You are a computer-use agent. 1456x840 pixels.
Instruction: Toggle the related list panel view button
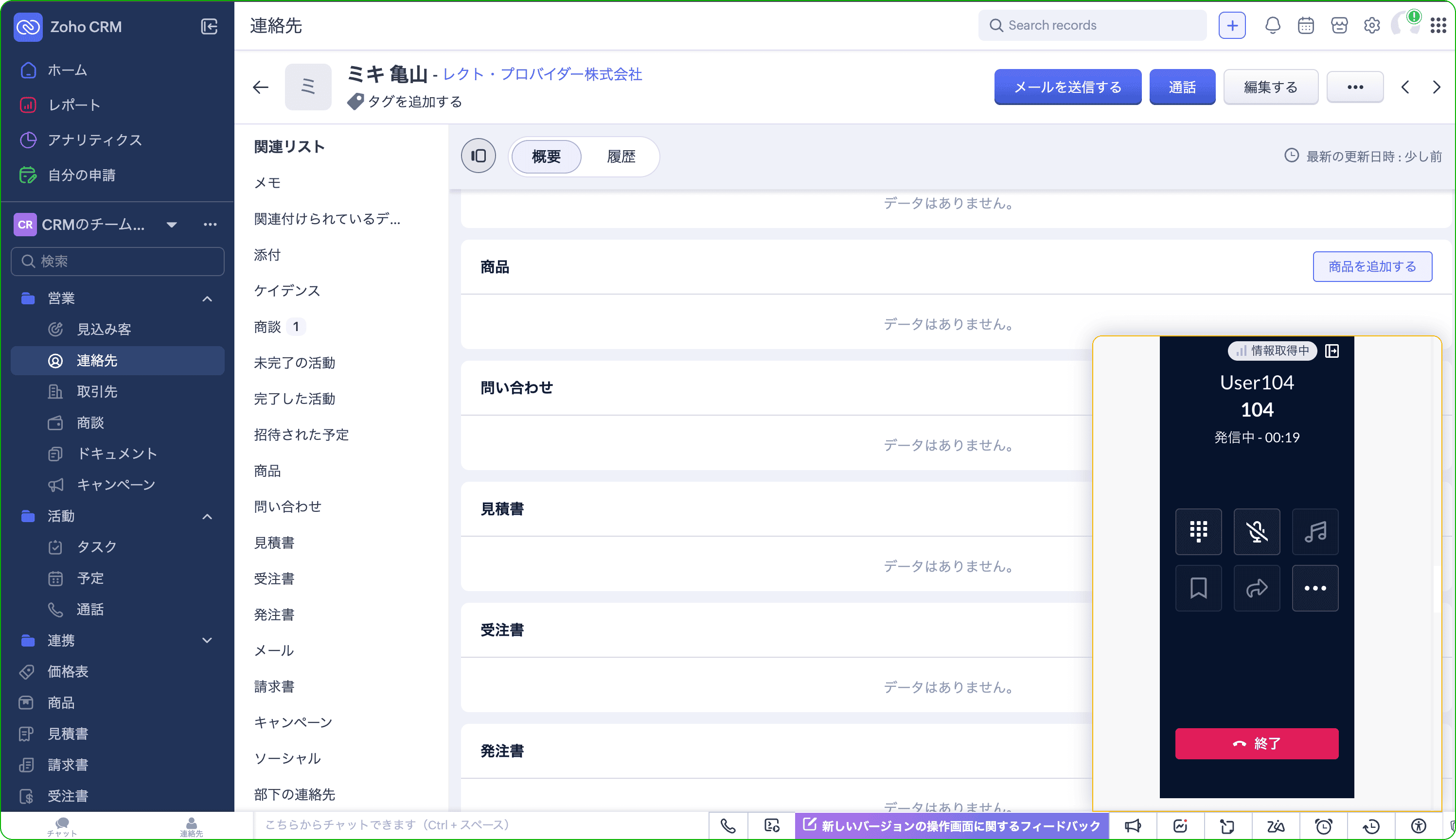tap(478, 156)
